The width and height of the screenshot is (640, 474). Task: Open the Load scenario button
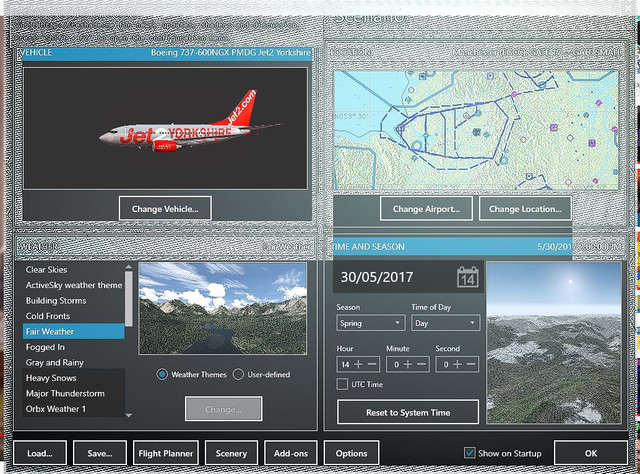click(x=40, y=453)
